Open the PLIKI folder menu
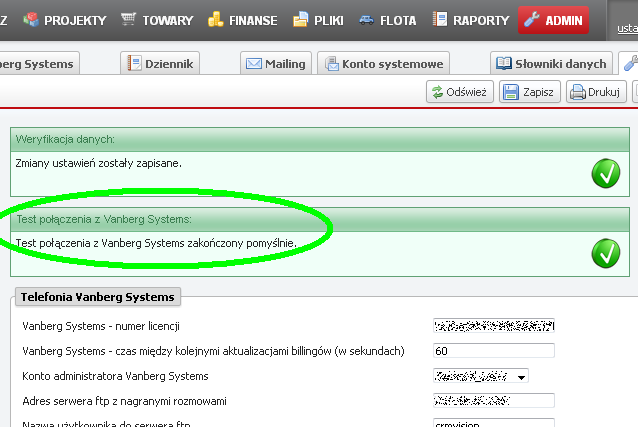638x427 pixels. [x=319, y=19]
